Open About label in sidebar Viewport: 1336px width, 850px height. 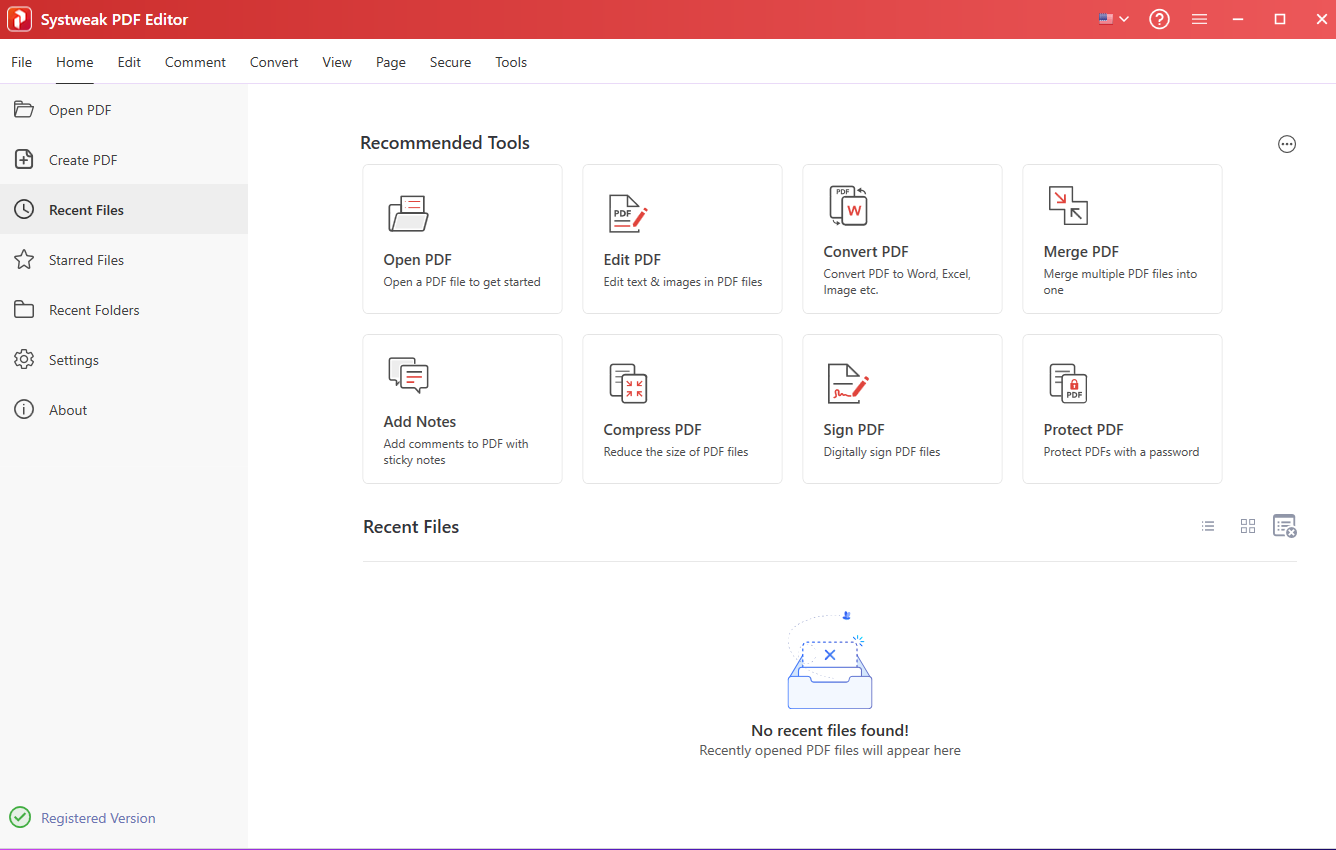click(68, 410)
